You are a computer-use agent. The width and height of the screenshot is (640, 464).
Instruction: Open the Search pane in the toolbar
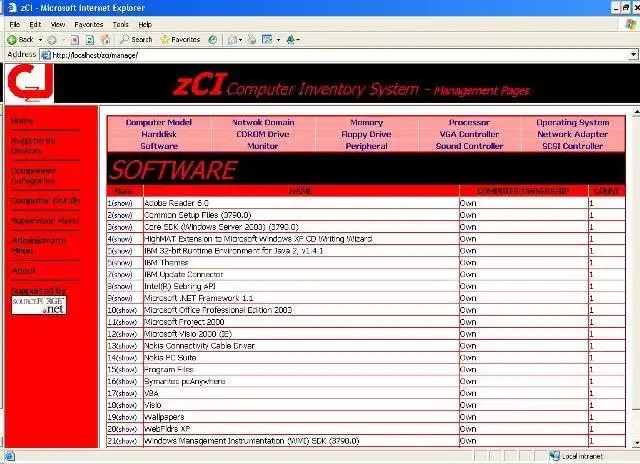[136, 40]
